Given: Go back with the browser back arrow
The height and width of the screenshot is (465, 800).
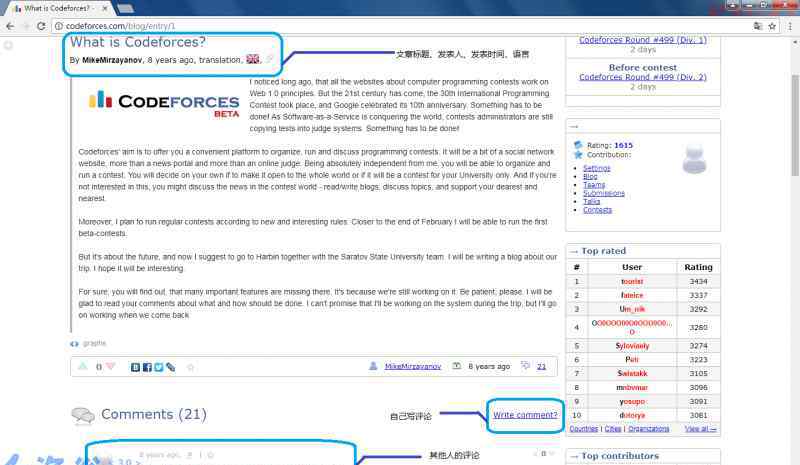Looking at the screenshot, I should coord(10,26).
